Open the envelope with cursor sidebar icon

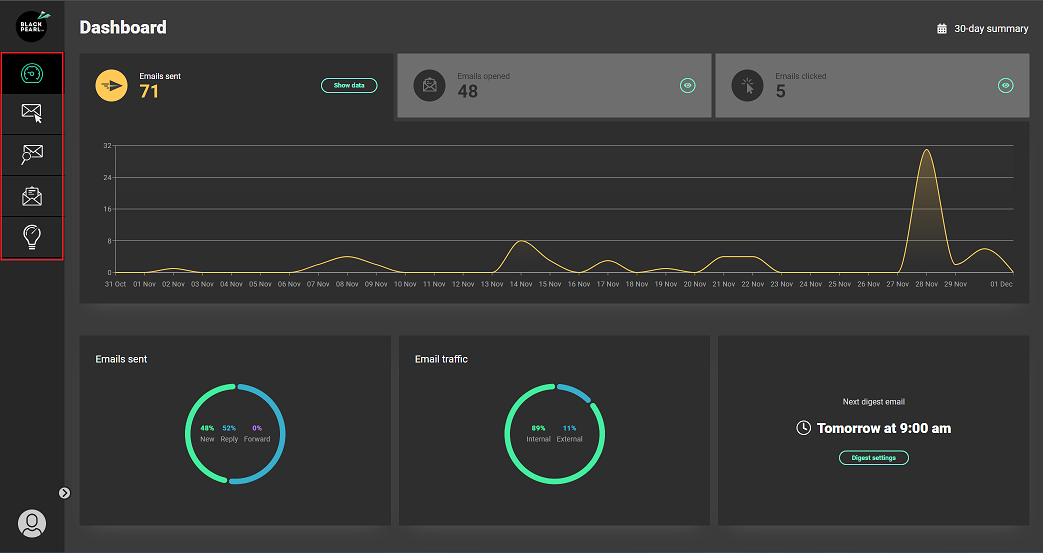point(32,114)
